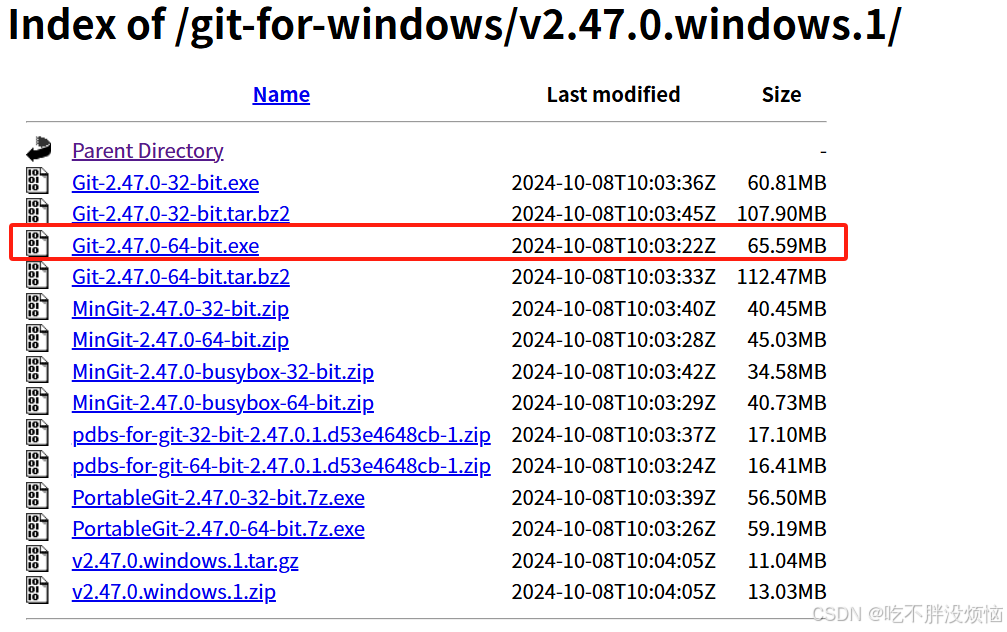Click timestamp 2024-10-08T10:03:45Z
Screen dimensions: 1007x632
click(x=613, y=213)
